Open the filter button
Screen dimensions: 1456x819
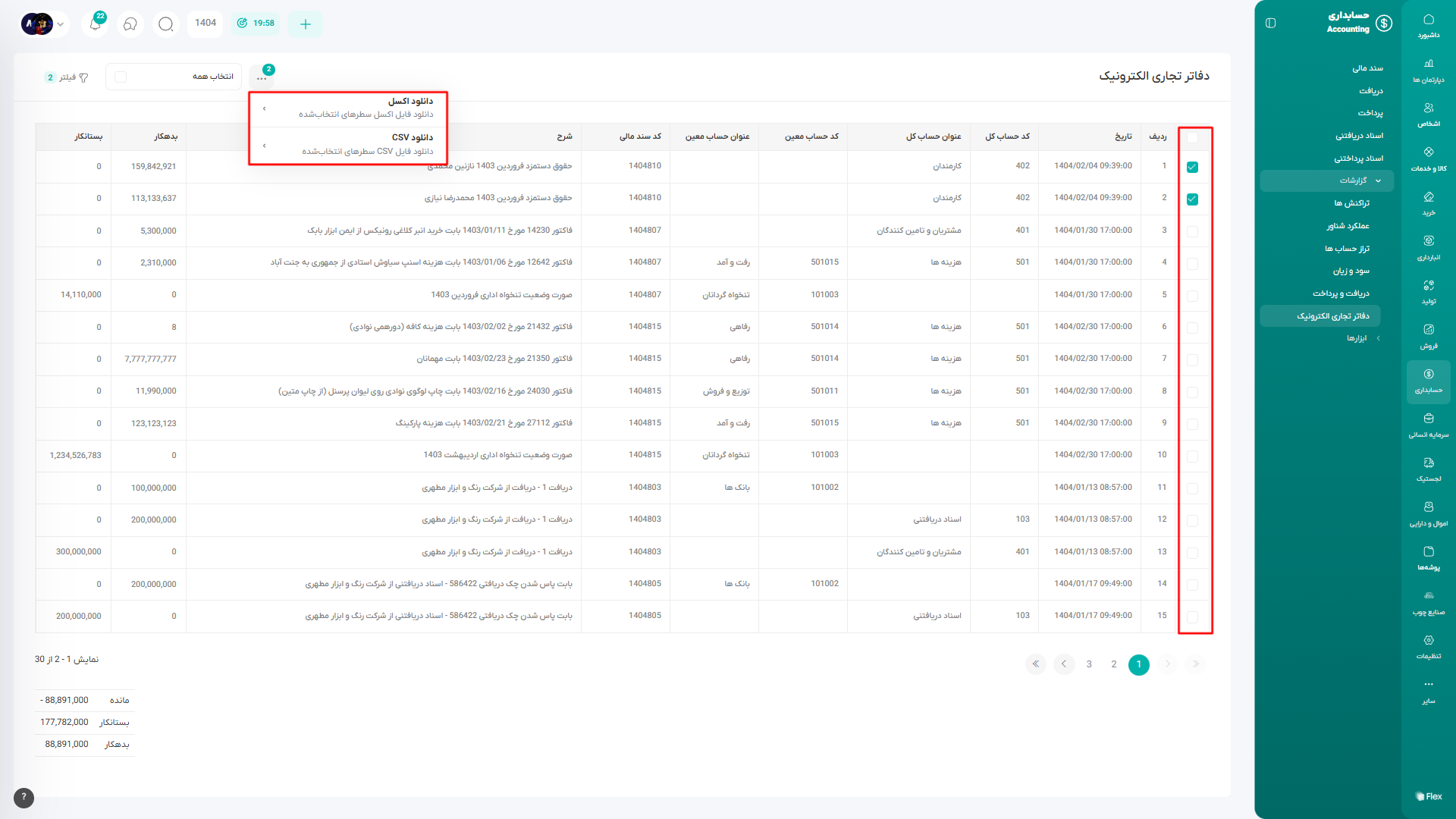pos(67,77)
